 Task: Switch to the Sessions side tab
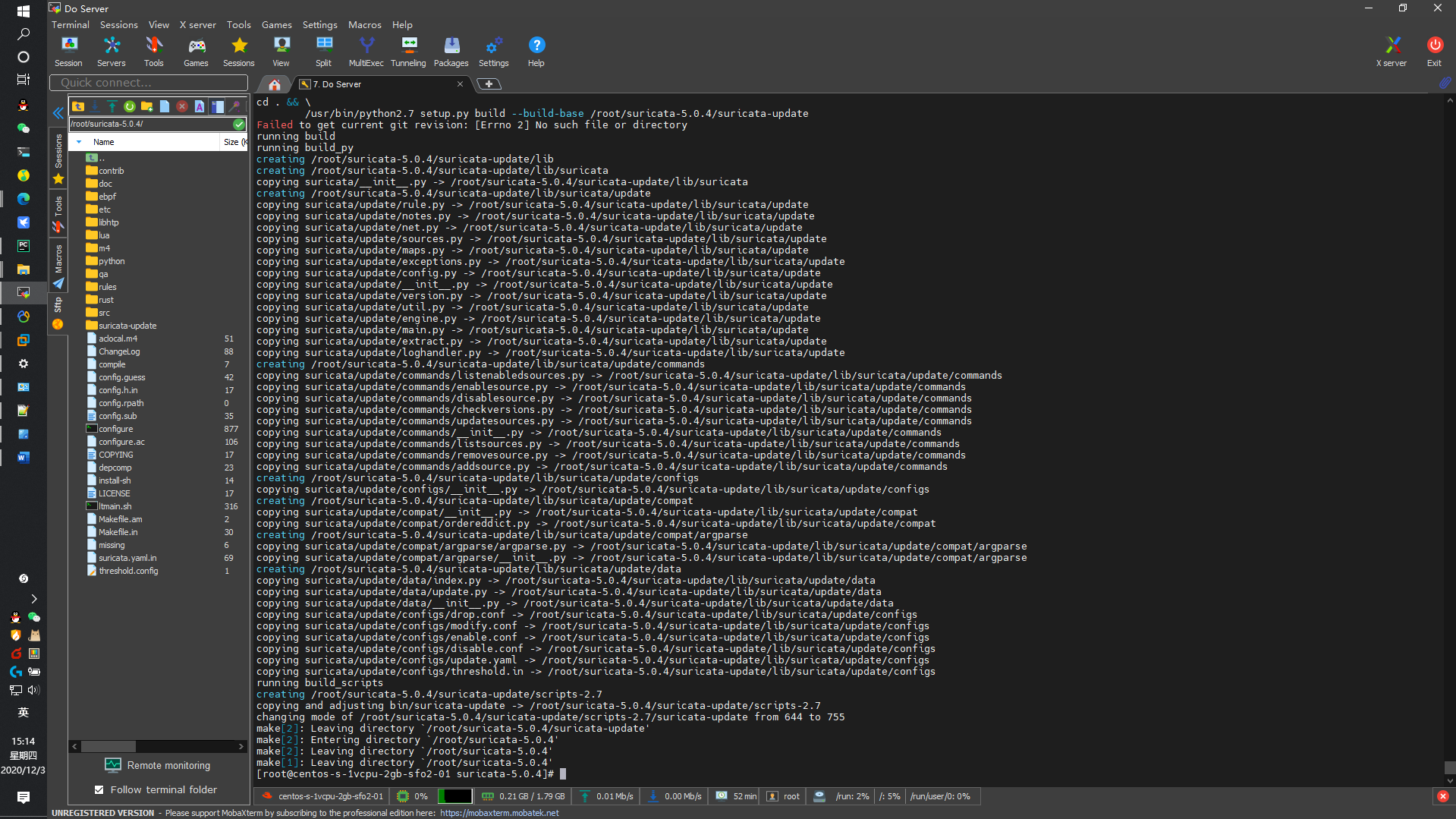click(58, 158)
